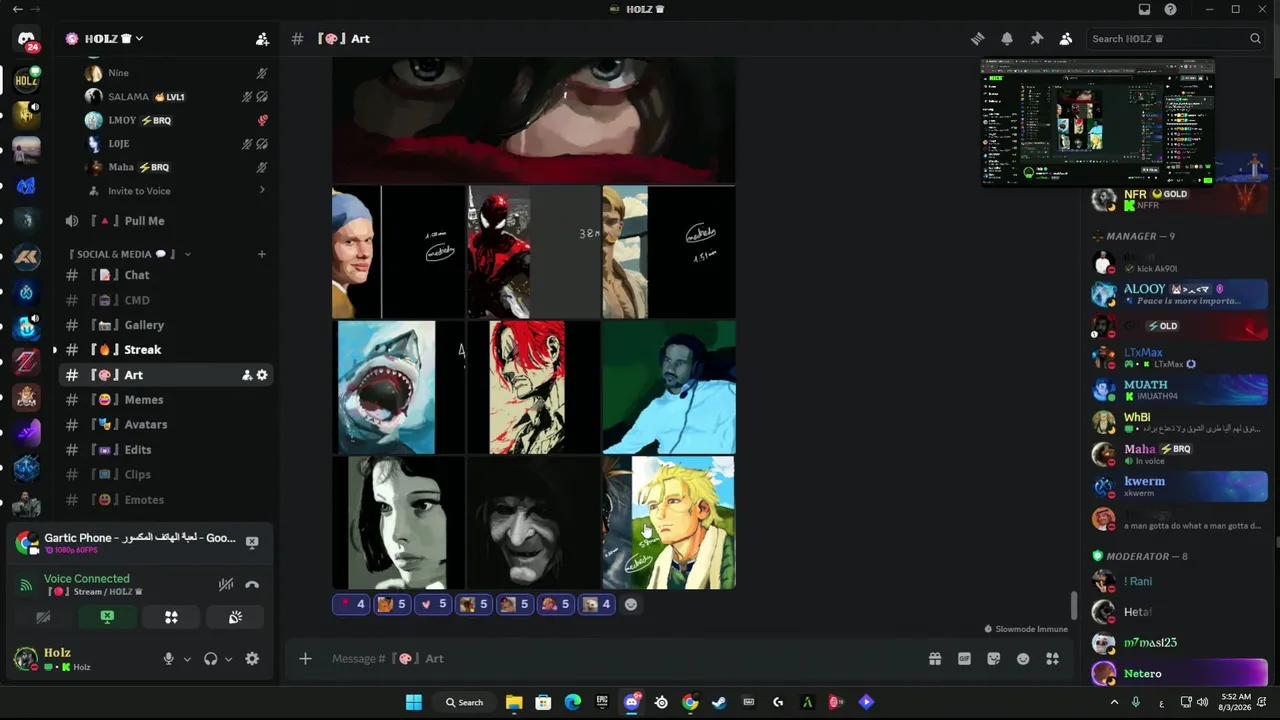Join the Pull Me voice channel
Viewport: 1280px width, 720px height.
165,221
